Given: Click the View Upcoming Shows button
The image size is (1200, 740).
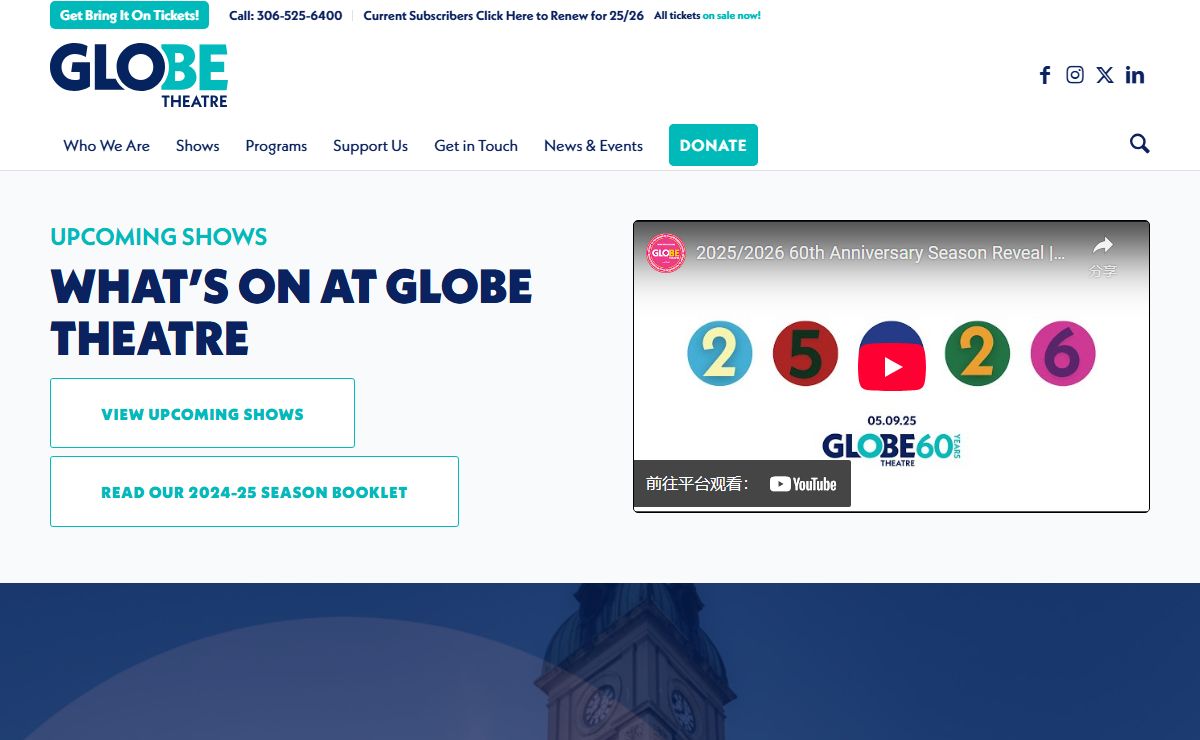Looking at the screenshot, I should tap(202, 413).
